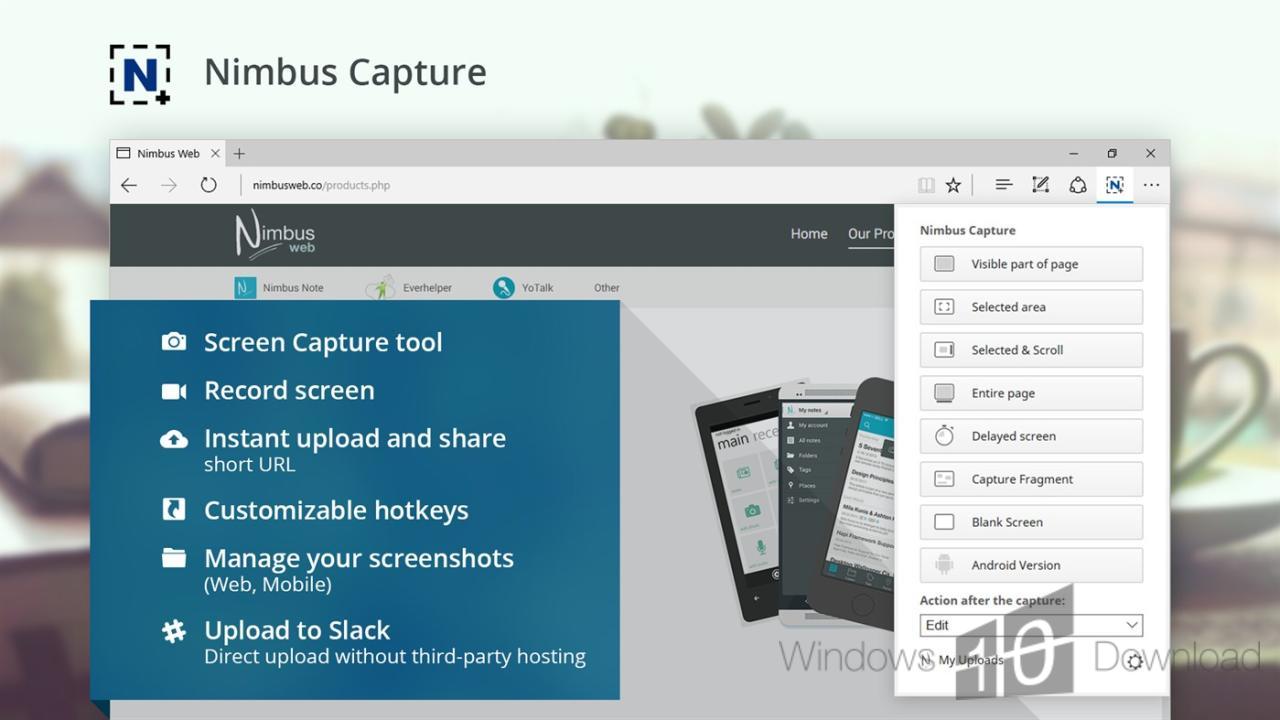Image resolution: width=1280 pixels, height=720 pixels.
Task: Click the Nimbus web logo
Action: [275, 235]
